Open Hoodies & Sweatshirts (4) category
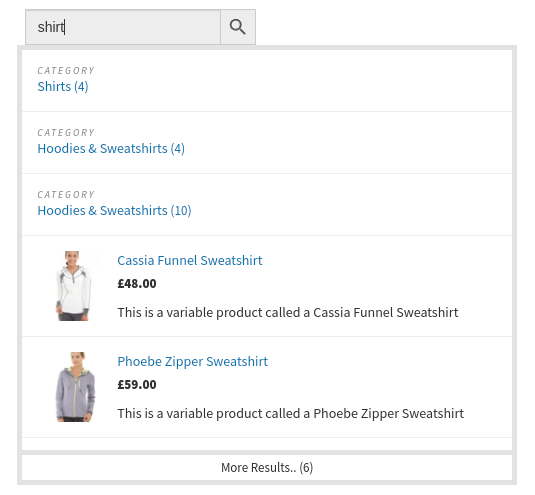The width and height of the screenshot is (535, 495). (111, 149)
